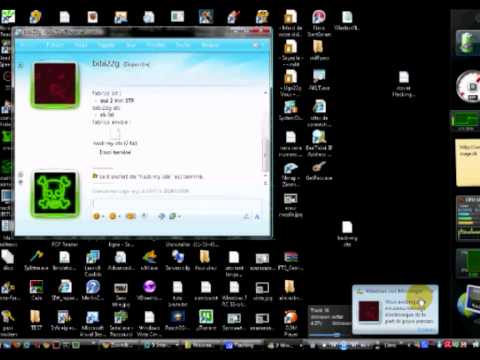Open the Splitter.exe axe icon

pos(36,260)
